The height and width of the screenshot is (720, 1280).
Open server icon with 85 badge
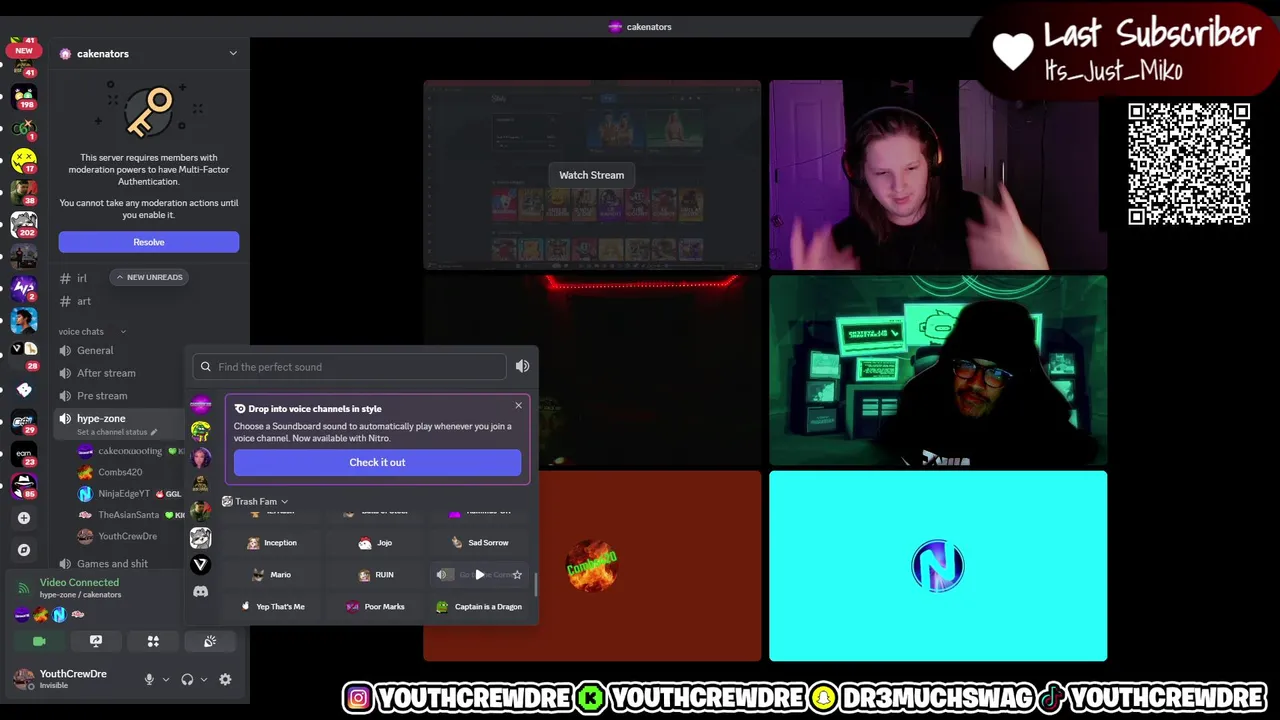24,485
